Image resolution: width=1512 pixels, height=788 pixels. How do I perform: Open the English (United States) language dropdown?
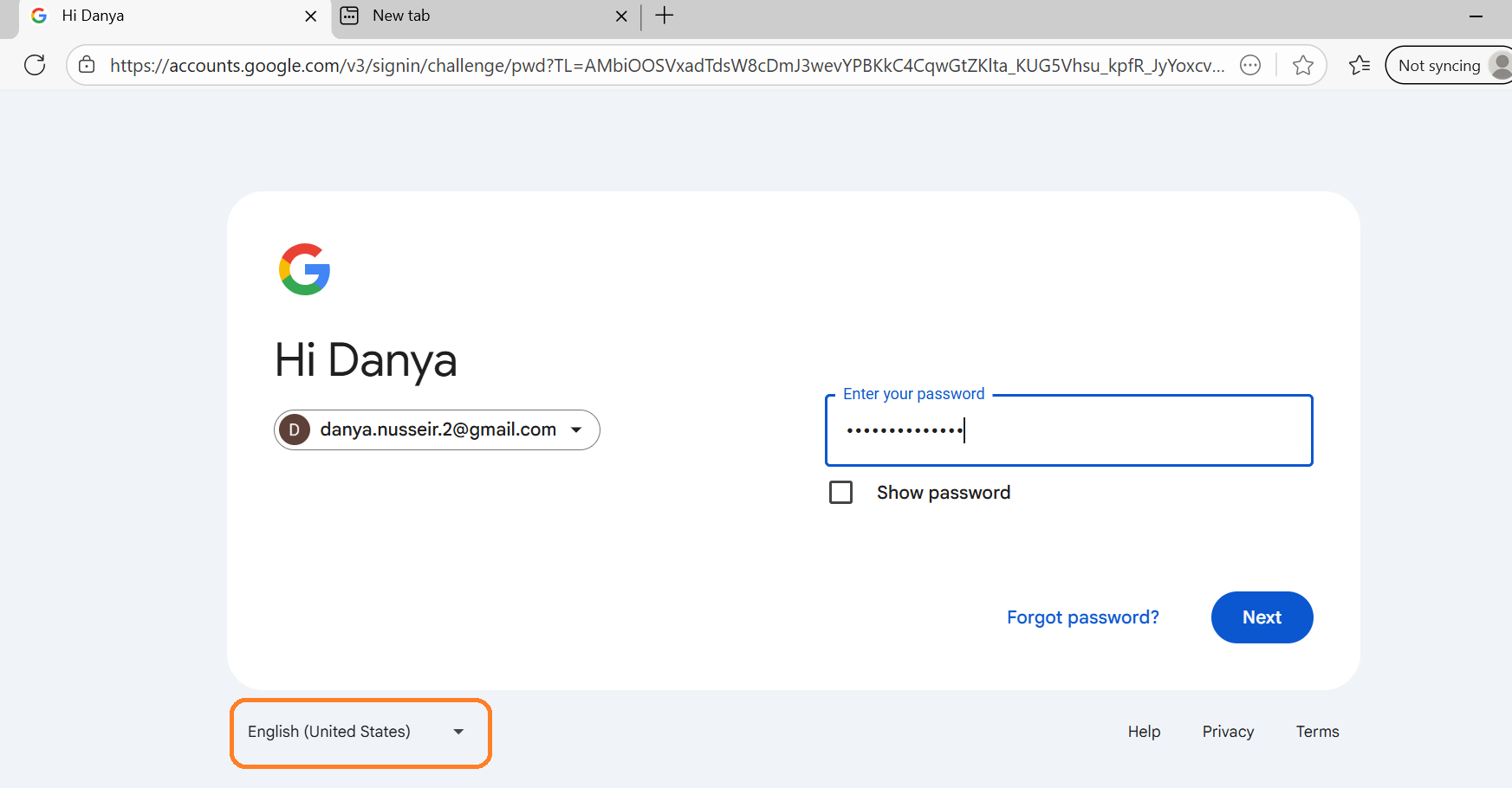tap(360, 732)
